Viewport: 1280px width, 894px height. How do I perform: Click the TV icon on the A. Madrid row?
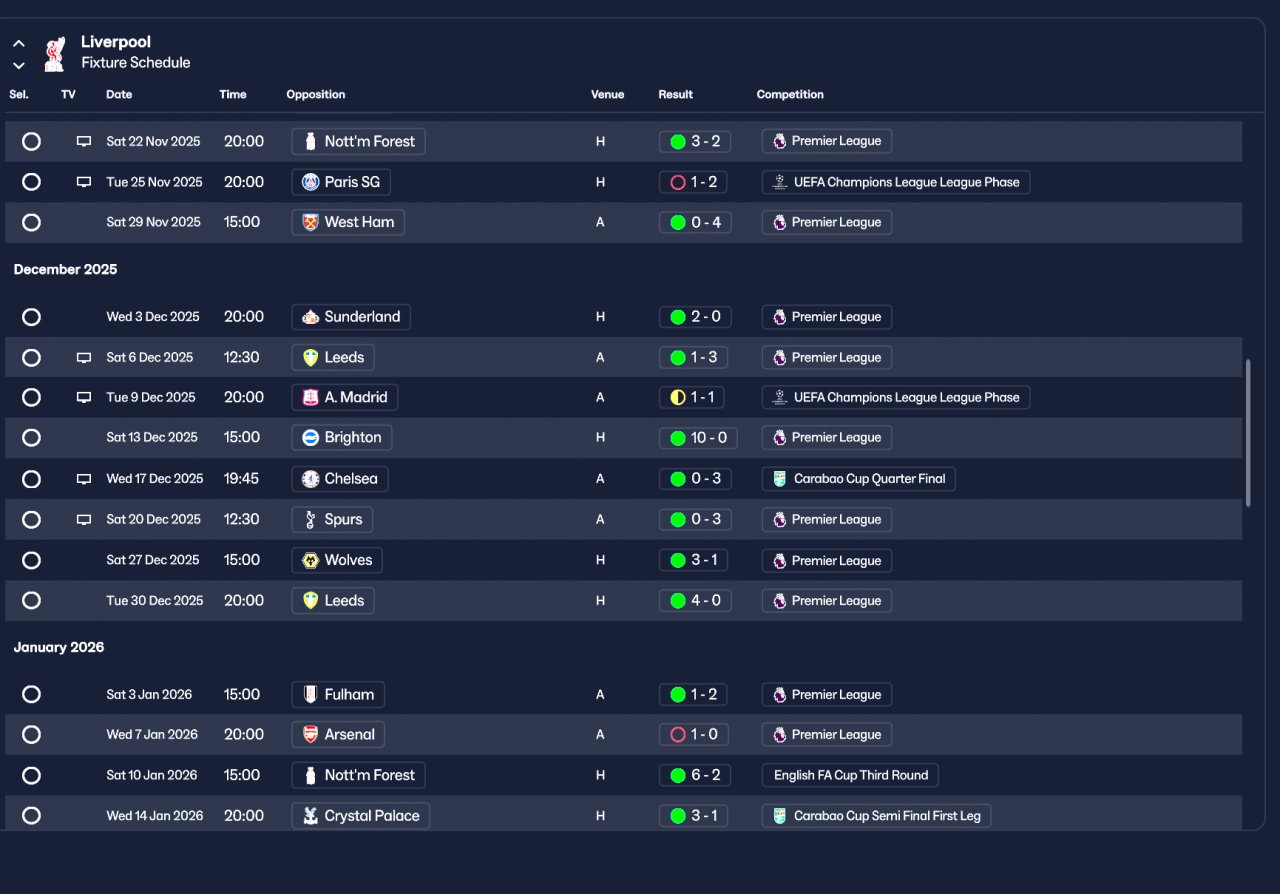[x=84, y=397]
